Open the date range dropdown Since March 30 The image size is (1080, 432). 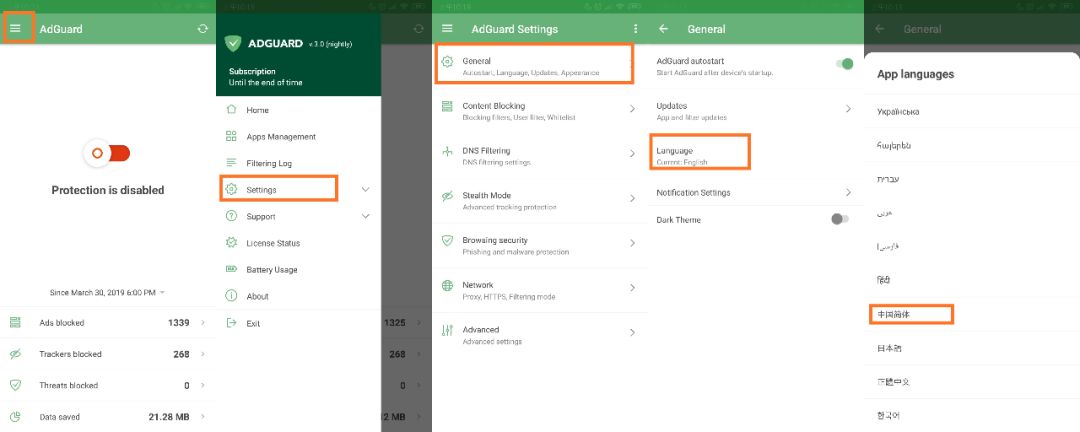(107, 292)
